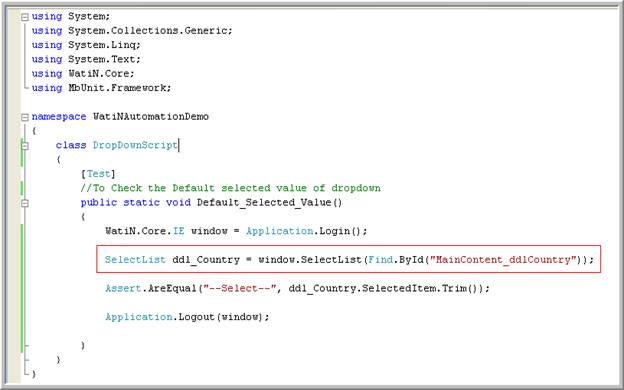This screenshot has width=624, height=390.
Task: Click the SelectList type at line start
Action: [x=135, y=260]
